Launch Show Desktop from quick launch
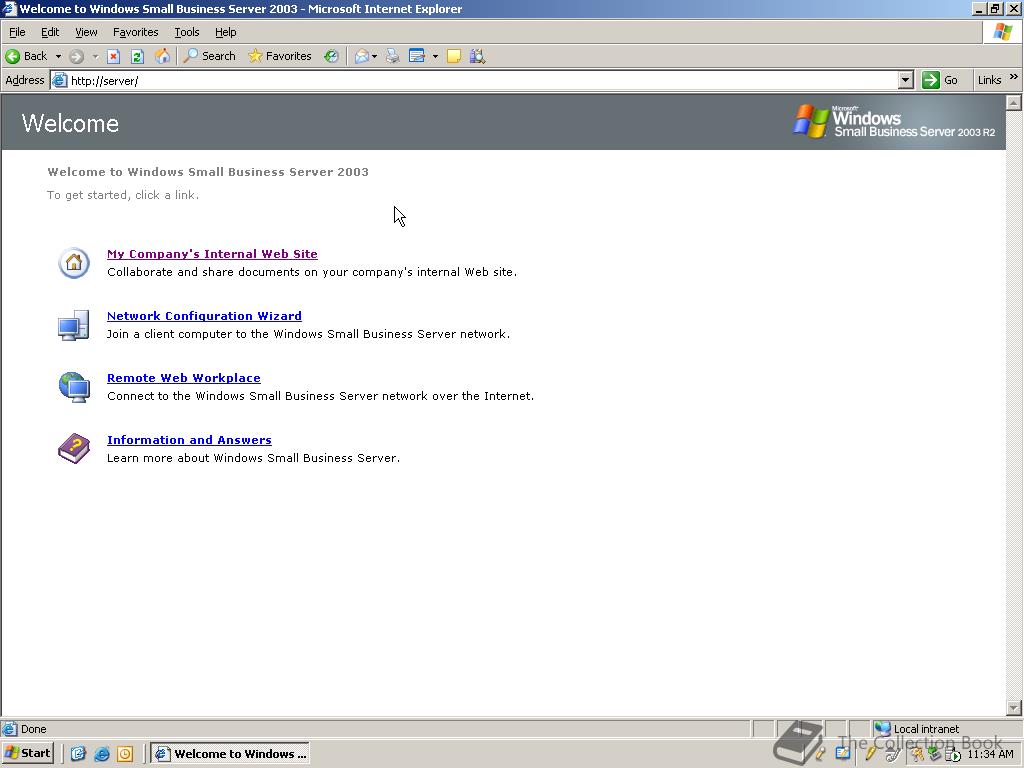Screen dimensions: 1024x768 [78, 754]
